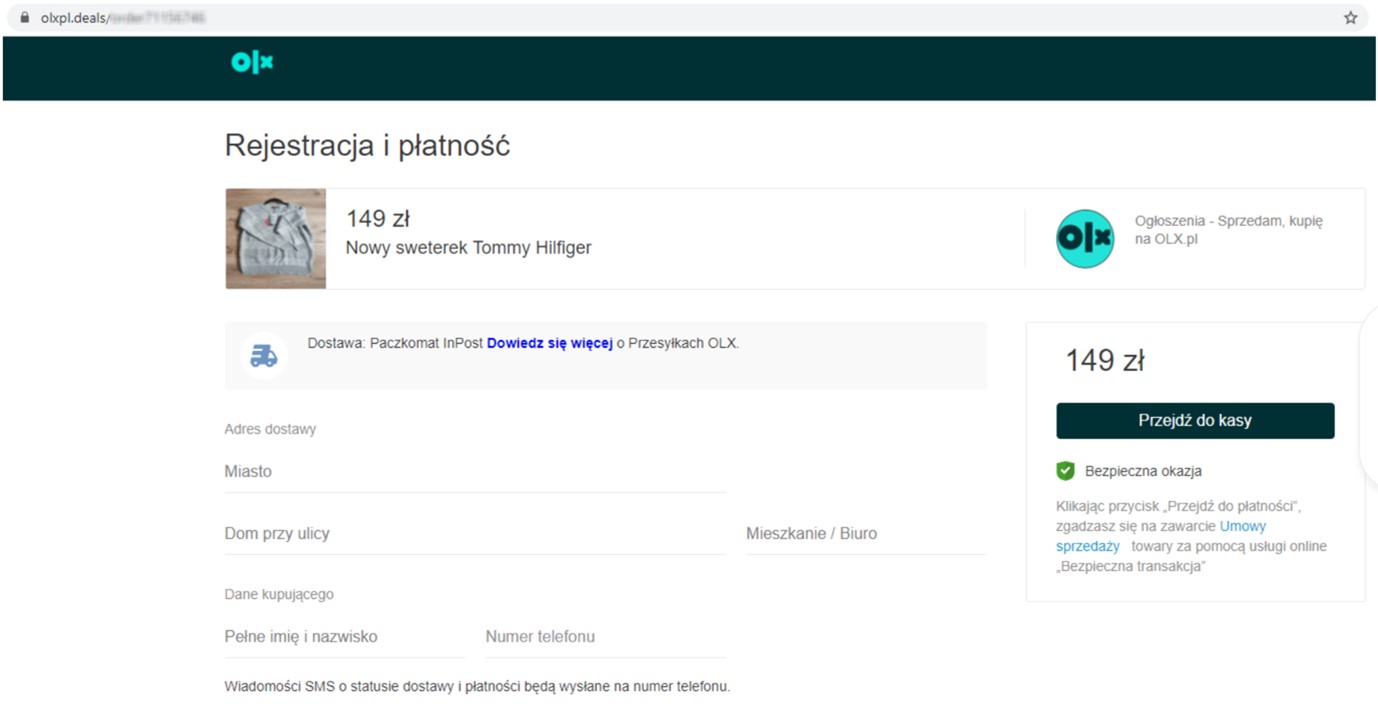The width and height of the screenshot is (1378, 718).
Task: Bookmark this page with the star icon
Action: pos(1350,18)
